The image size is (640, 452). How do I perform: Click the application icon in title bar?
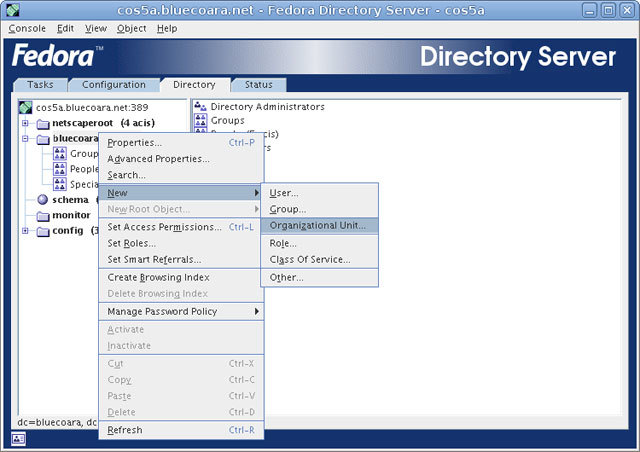click(x=13, y=10)
